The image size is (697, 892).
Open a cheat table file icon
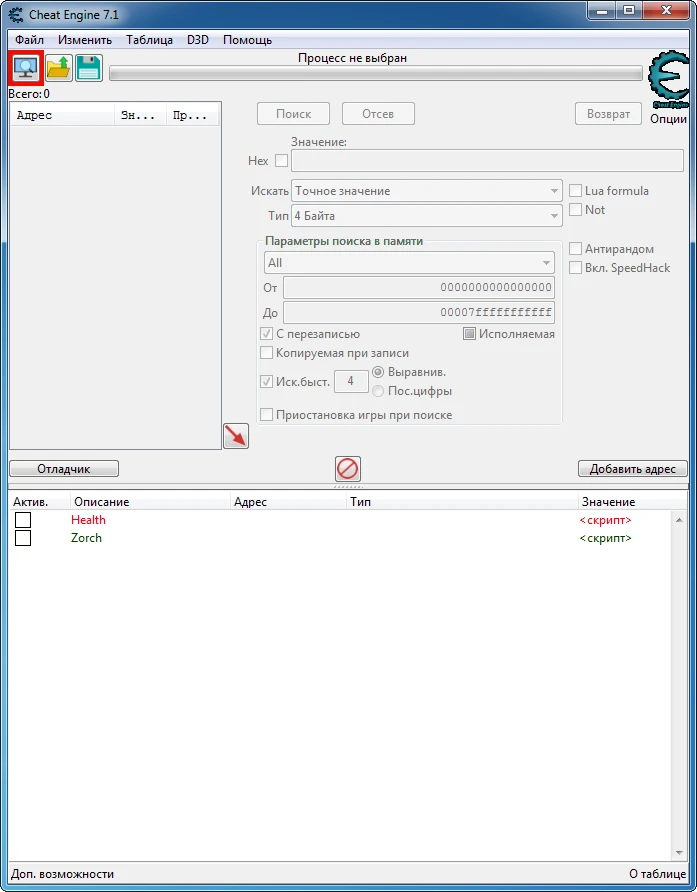pyautogui.click(x=59, y=68)
